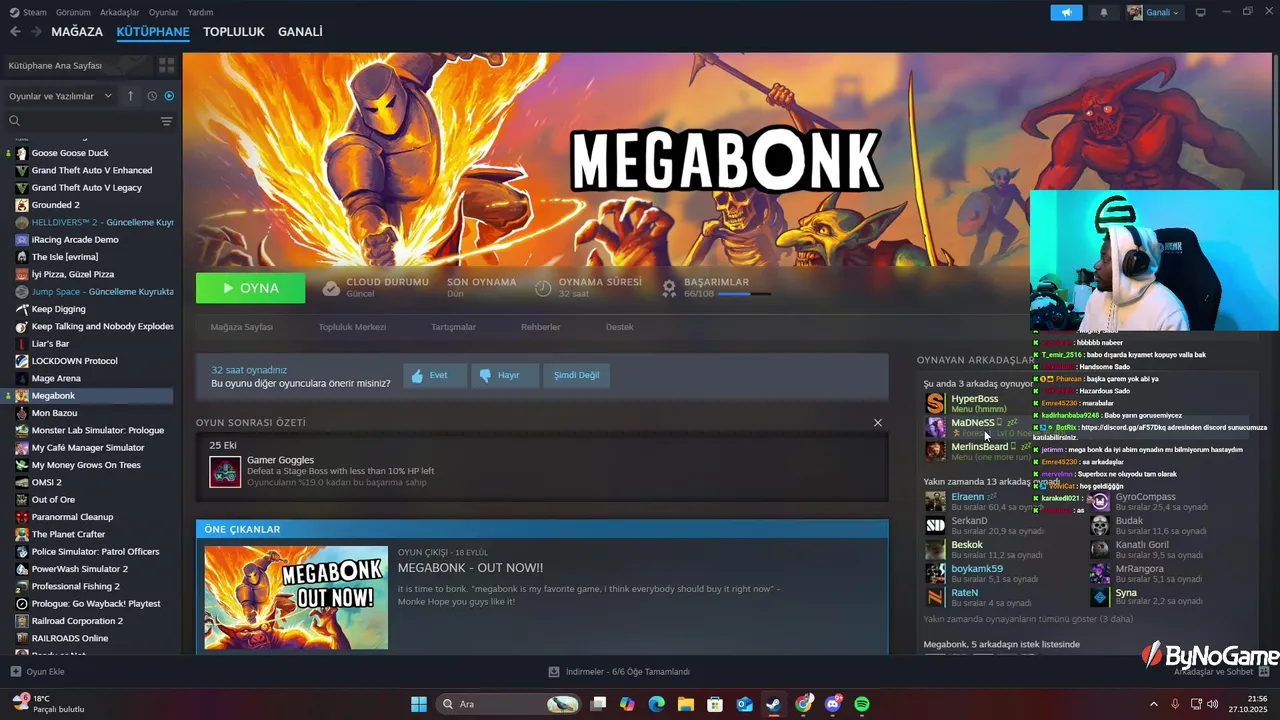Open the Steam menu

pyautogui.click(x=29, y=12)
